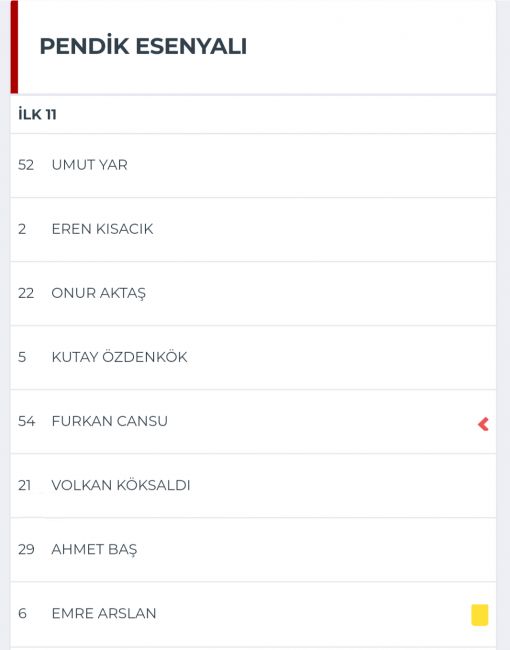Click jersey number 29
Screen dimensions: 510x650
tap(26, 549)
